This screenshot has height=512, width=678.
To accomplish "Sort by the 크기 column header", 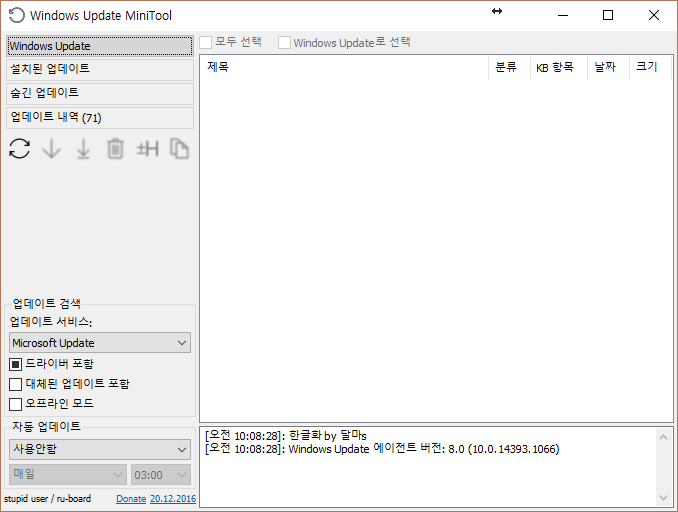I will pos(650,67).
